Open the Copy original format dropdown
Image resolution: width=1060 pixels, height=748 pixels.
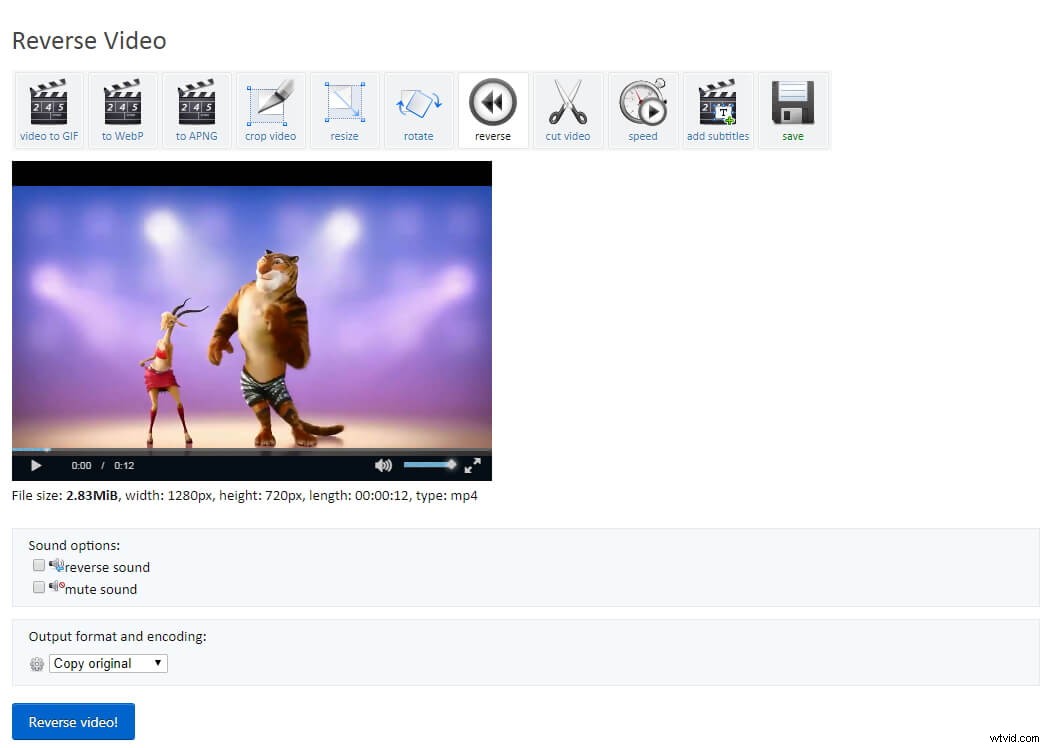(x=107, y=663)
